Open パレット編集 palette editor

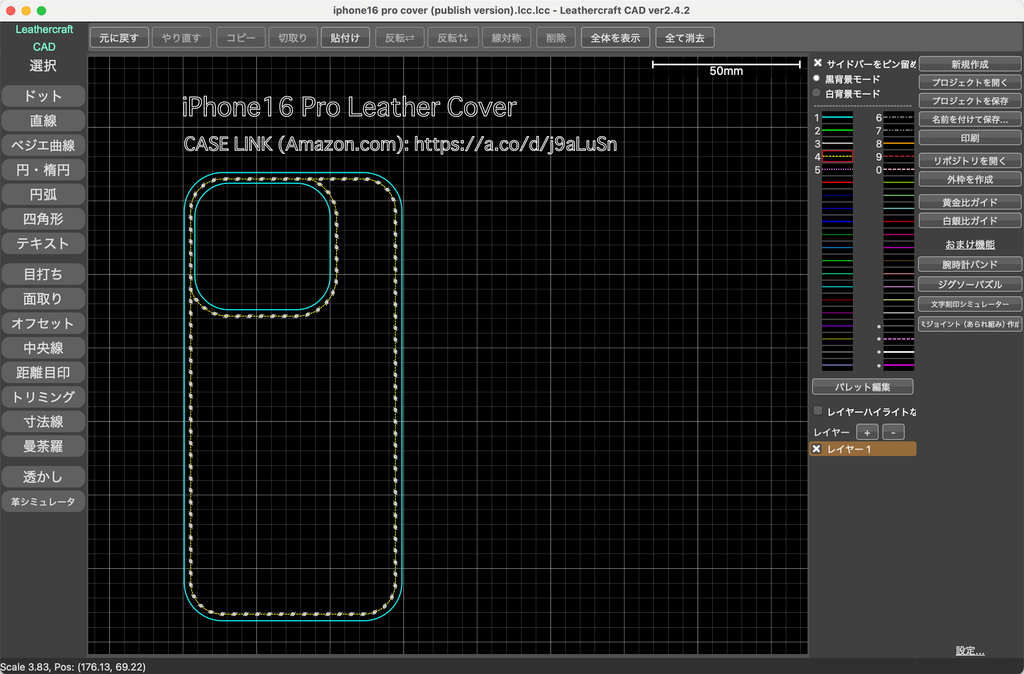pos(863,387)
